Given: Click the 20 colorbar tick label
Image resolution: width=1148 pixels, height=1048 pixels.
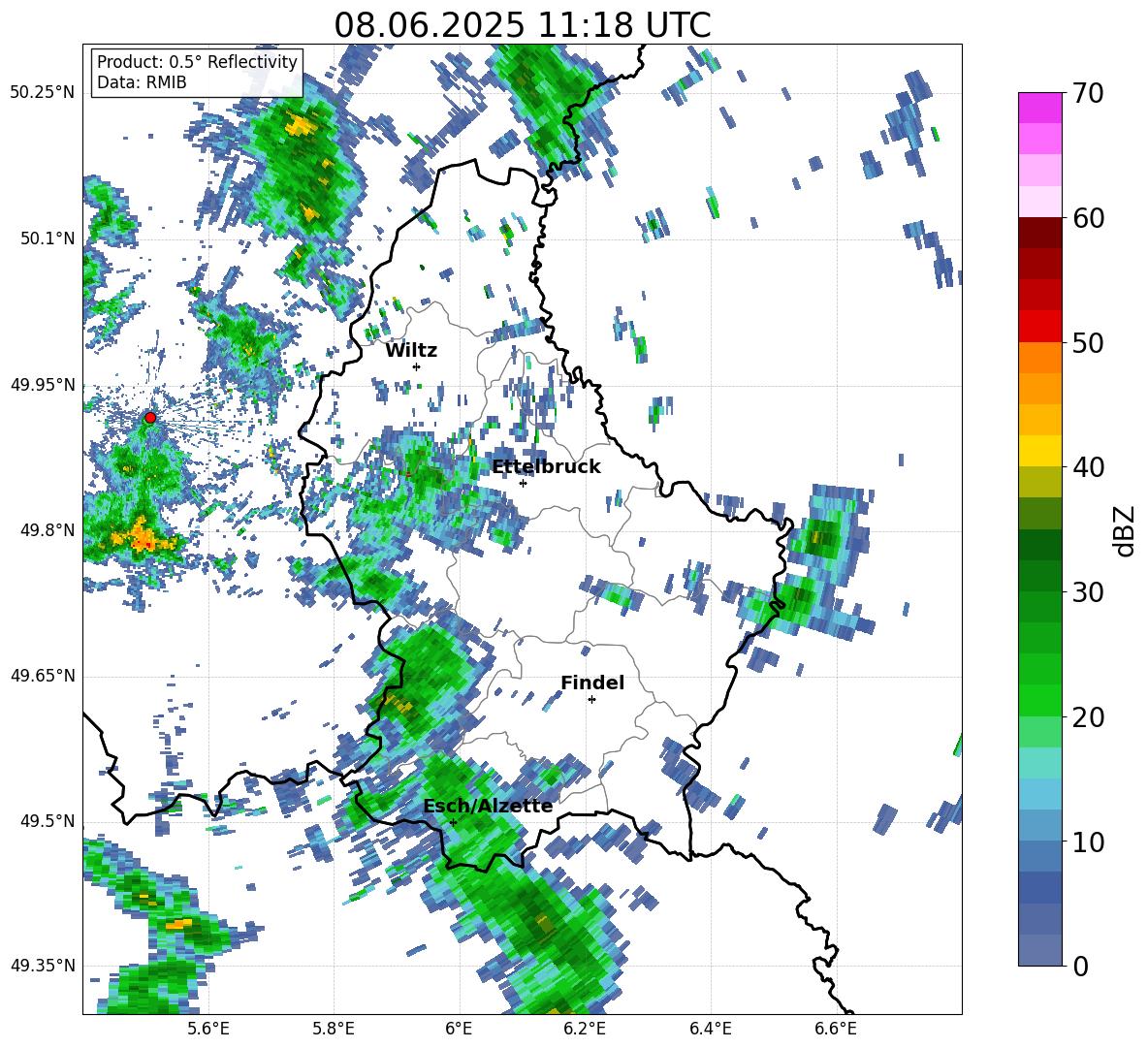Looking at the screenshot, I should point(1088,717).
